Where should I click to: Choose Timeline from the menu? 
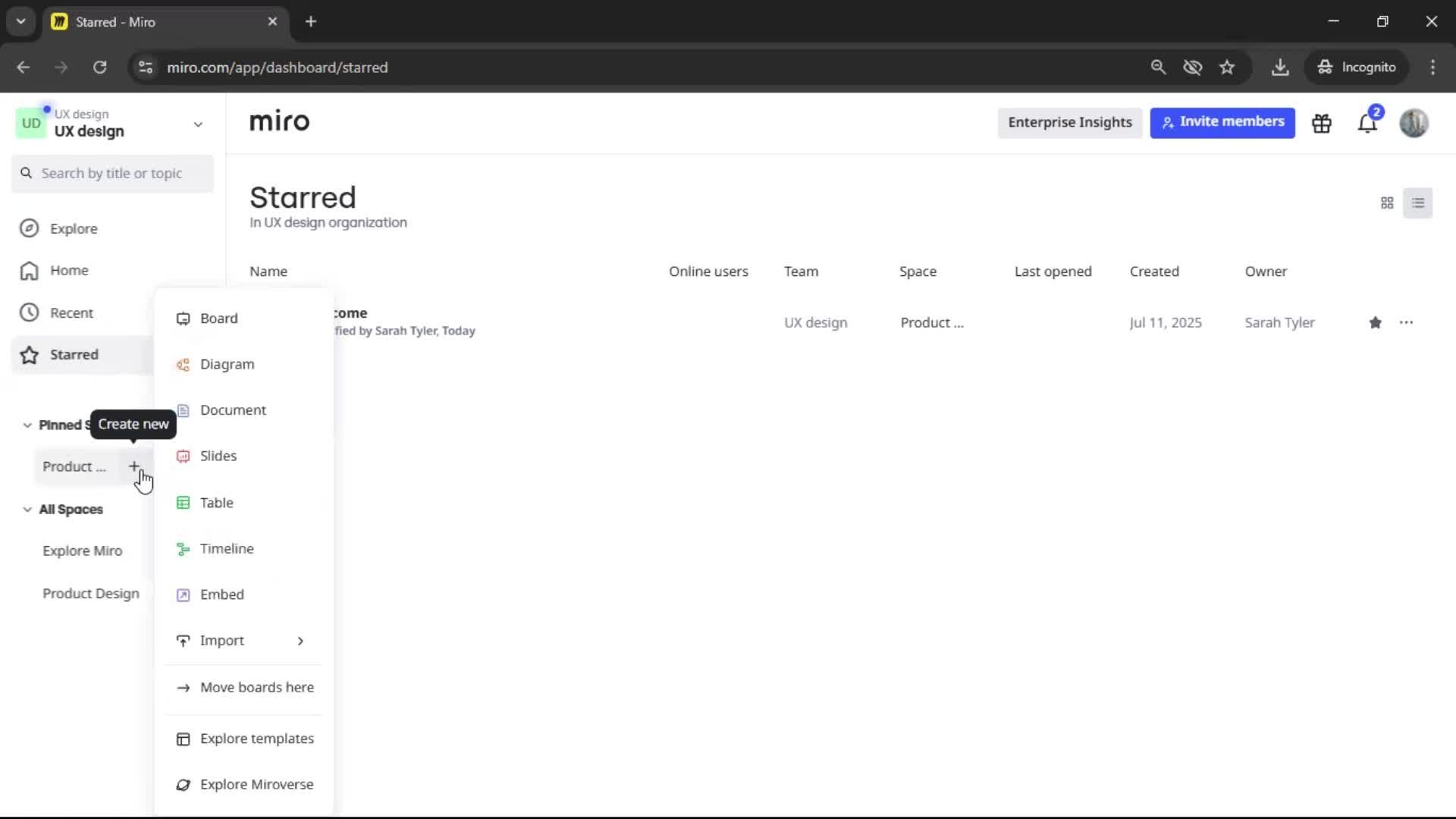[x=243, y=549]
